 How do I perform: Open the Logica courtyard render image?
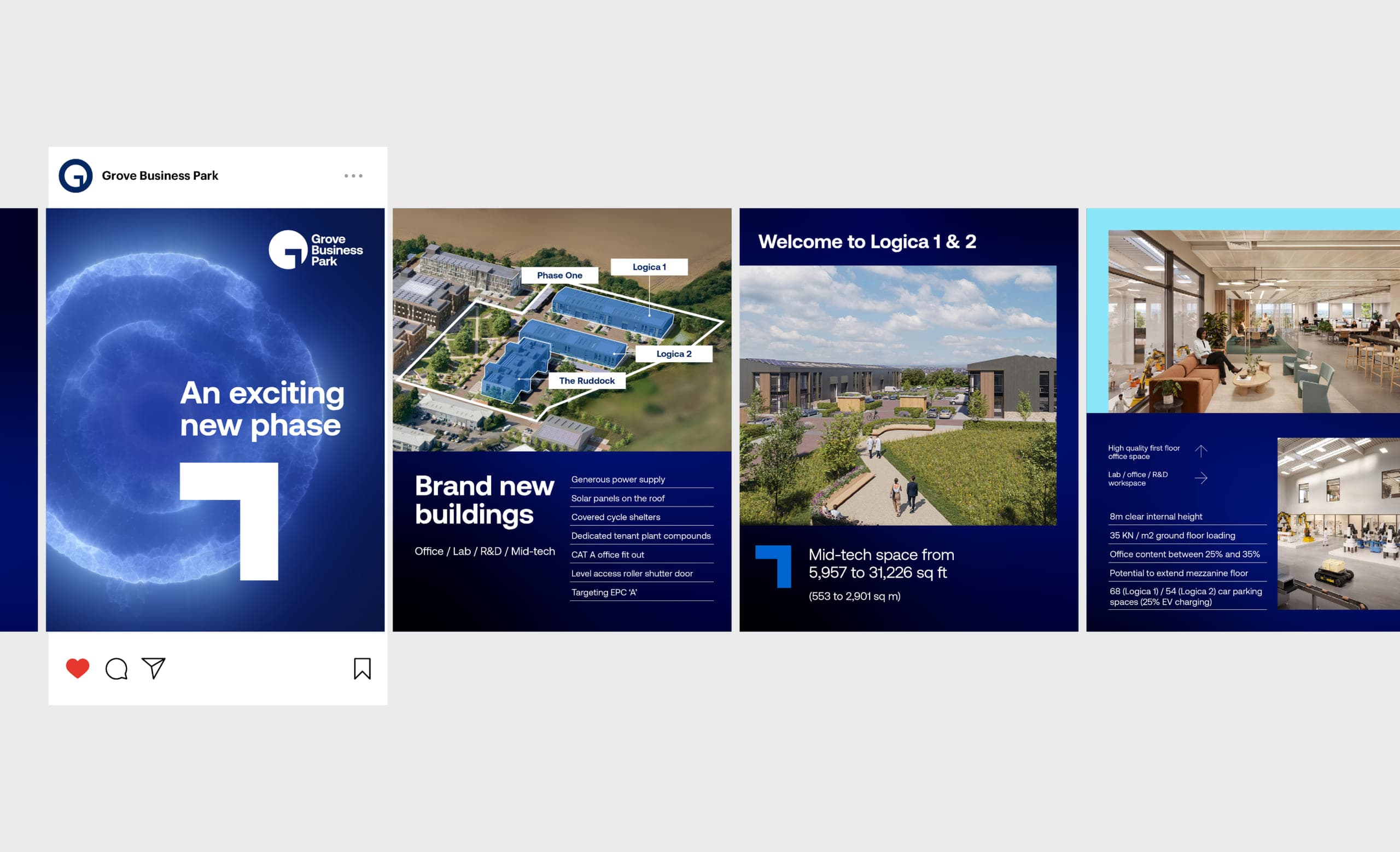[x=898, y=395]
